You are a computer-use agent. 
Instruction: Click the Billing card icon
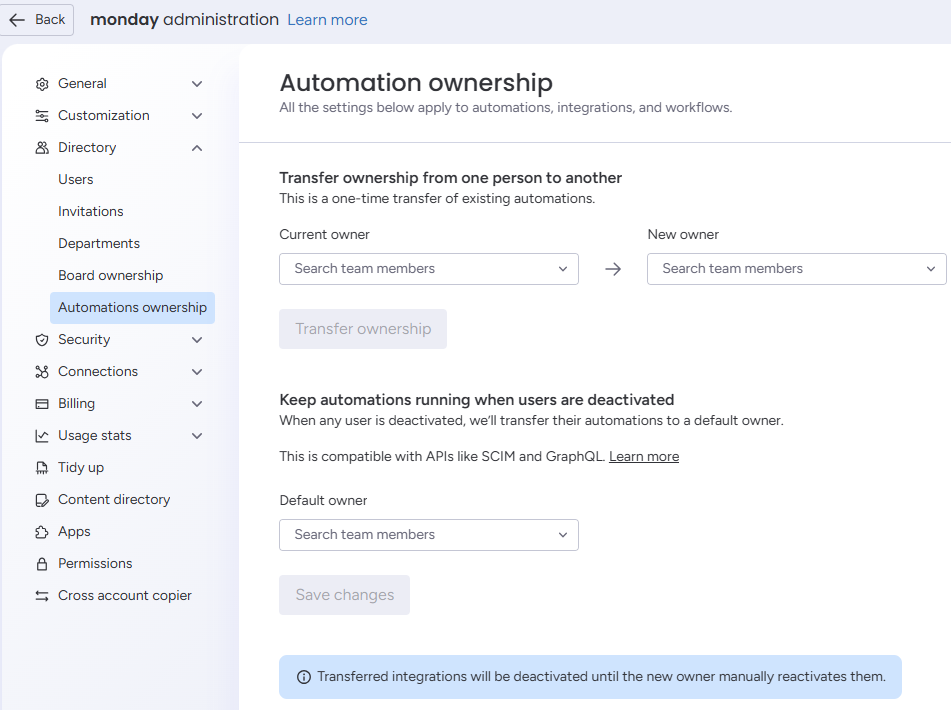point(42,404)
